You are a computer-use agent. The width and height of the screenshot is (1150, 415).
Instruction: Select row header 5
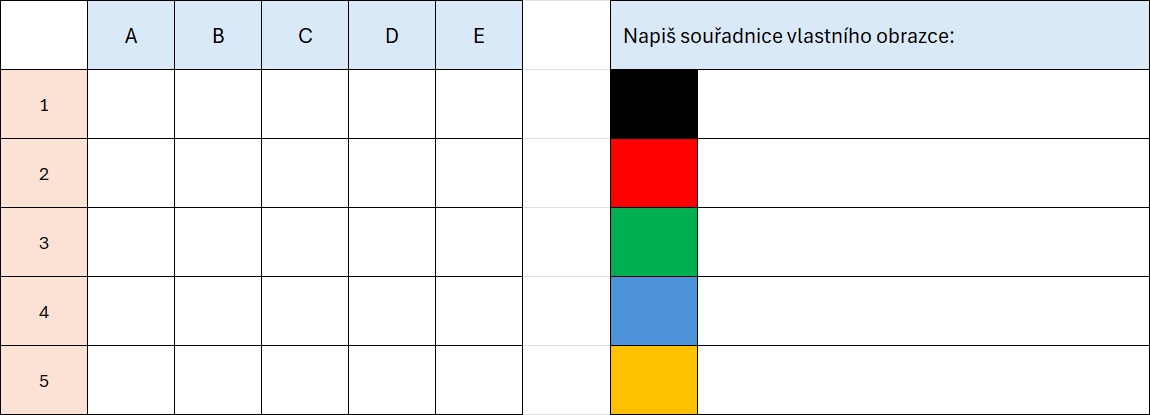pos(43,380)
